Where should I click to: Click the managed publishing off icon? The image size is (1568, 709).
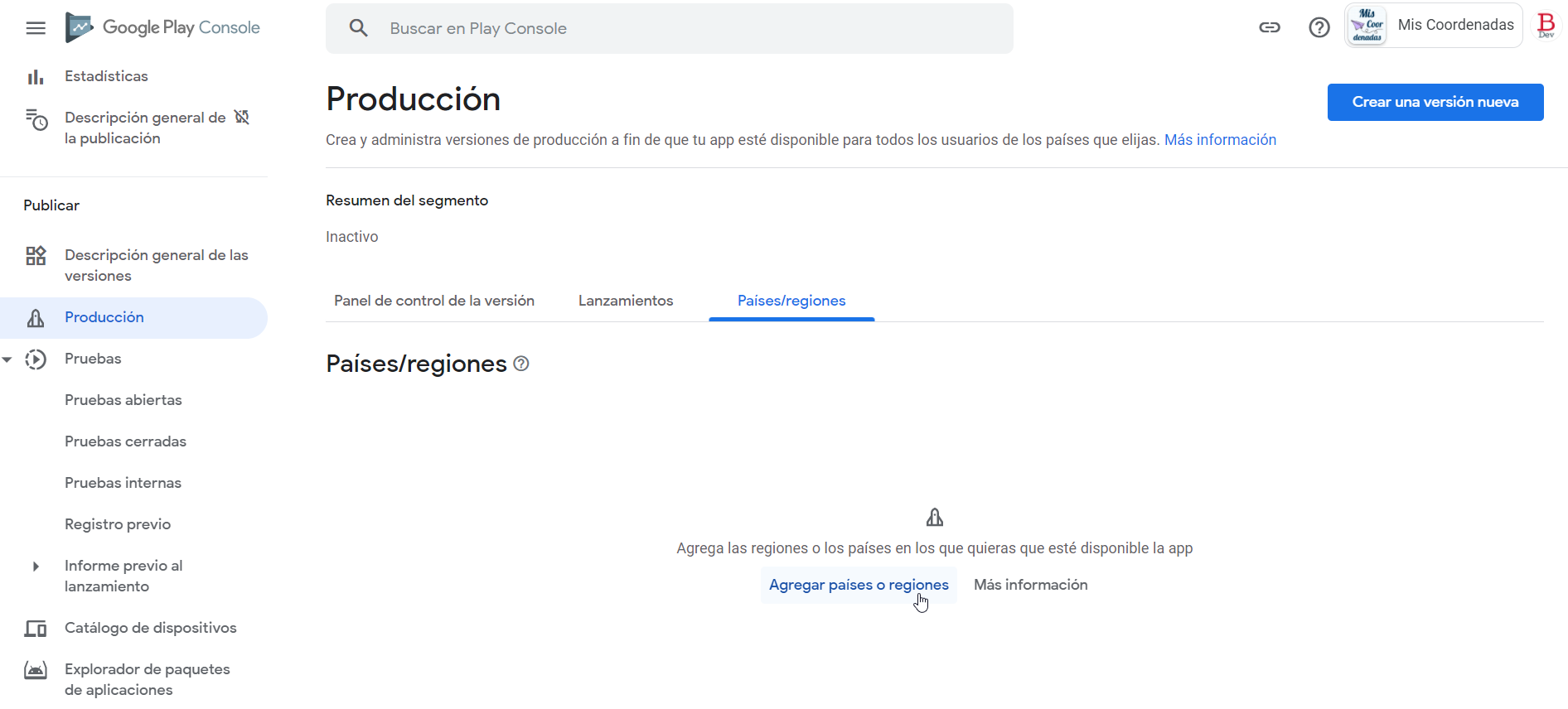point(242,117)
